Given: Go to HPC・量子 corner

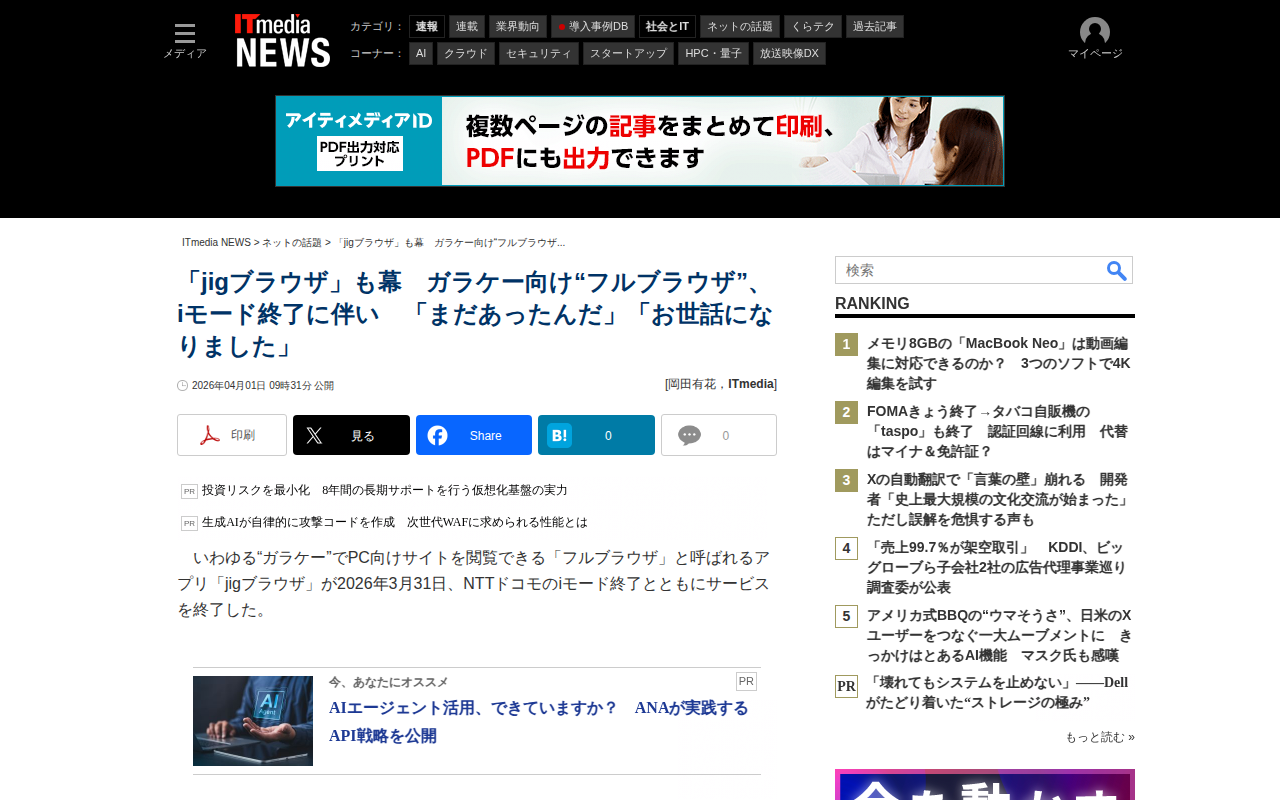Looking at the screenshot, I should click(713, 54).
